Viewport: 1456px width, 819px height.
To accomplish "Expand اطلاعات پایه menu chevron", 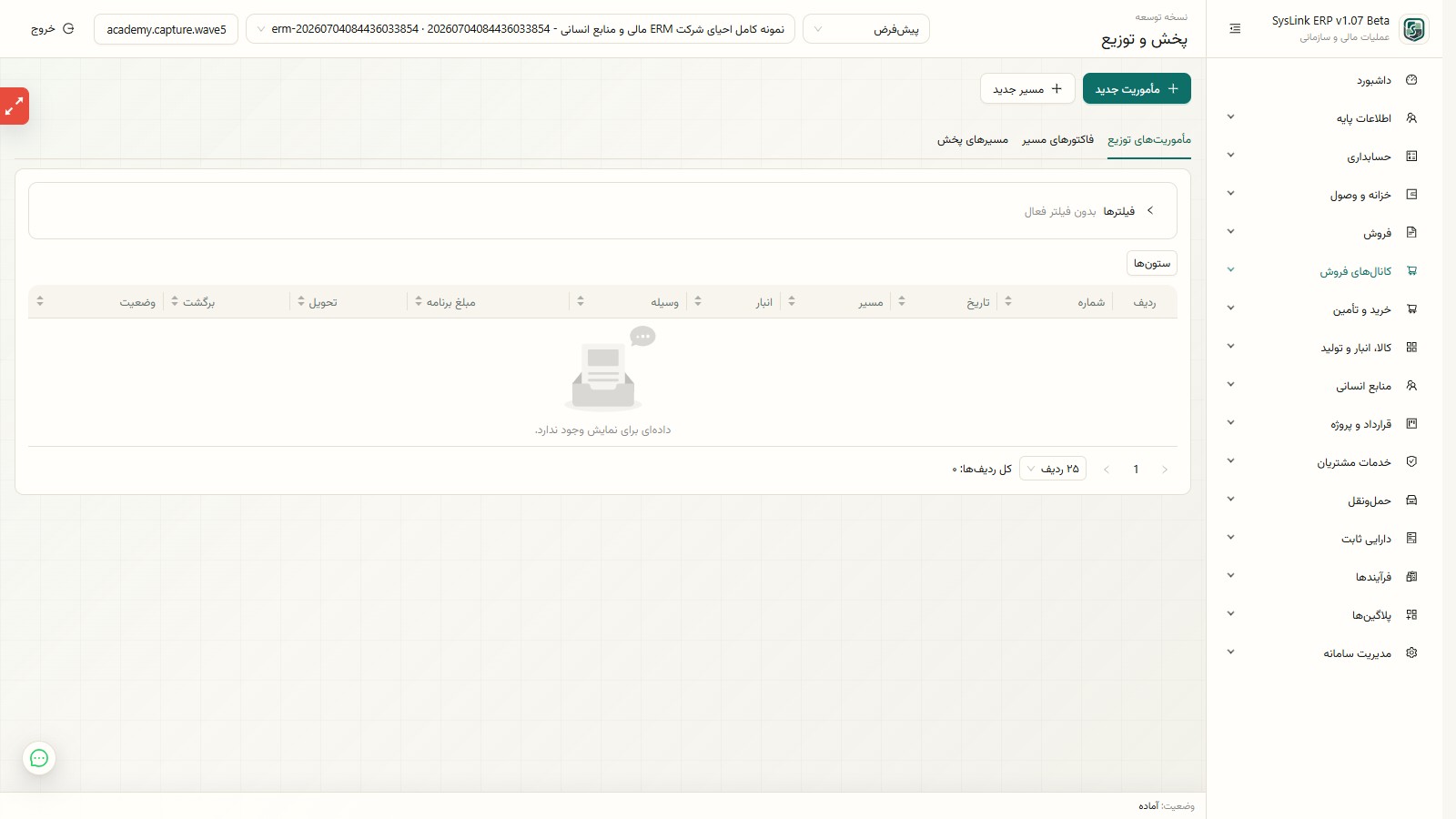I will 1230,117.
